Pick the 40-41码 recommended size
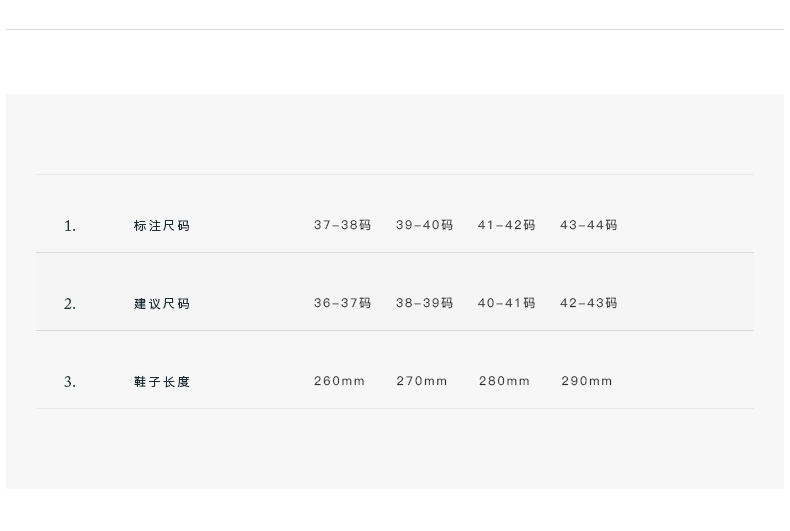This screenshot has height=531, width=790. (x=506, y=303)
